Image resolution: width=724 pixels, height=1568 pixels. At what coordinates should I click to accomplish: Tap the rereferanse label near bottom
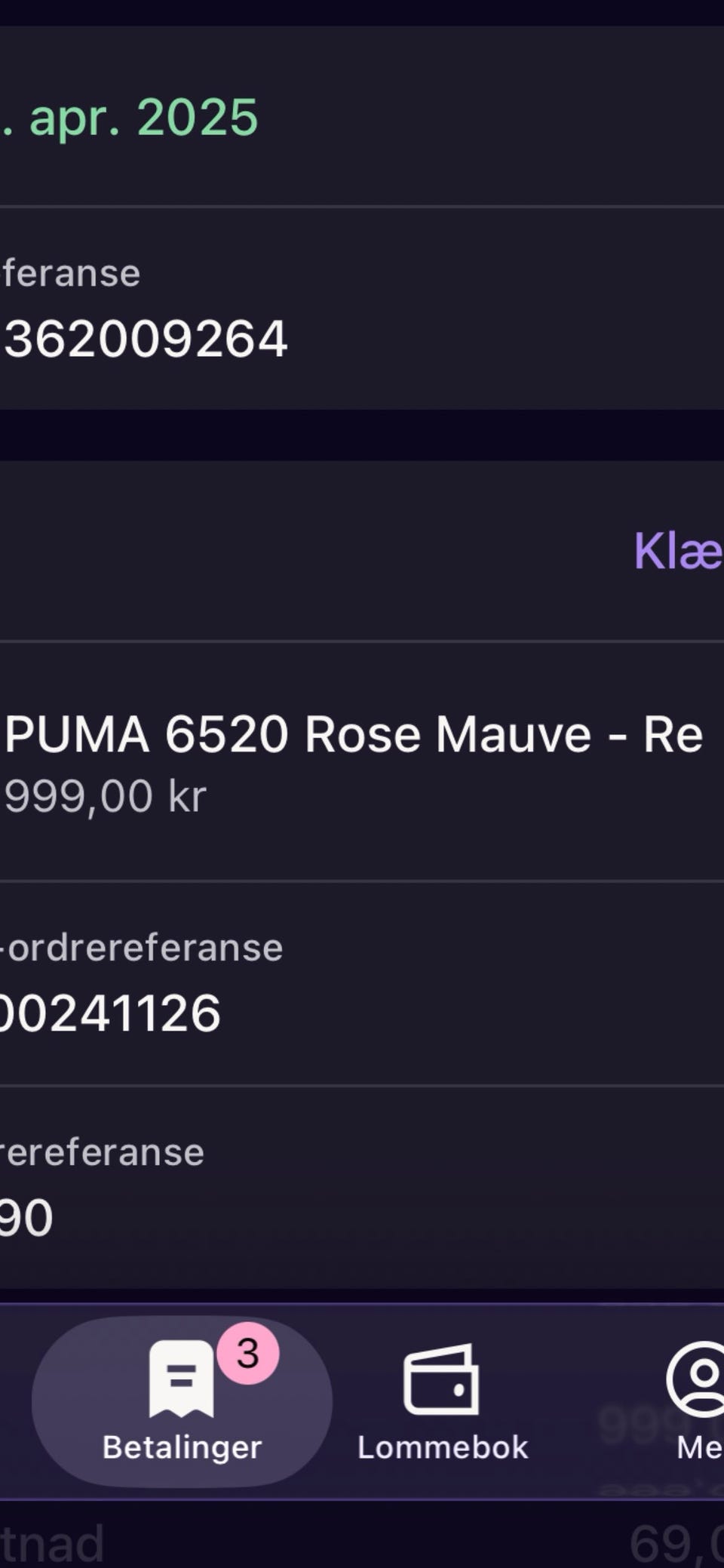(x=102, y=1152)
